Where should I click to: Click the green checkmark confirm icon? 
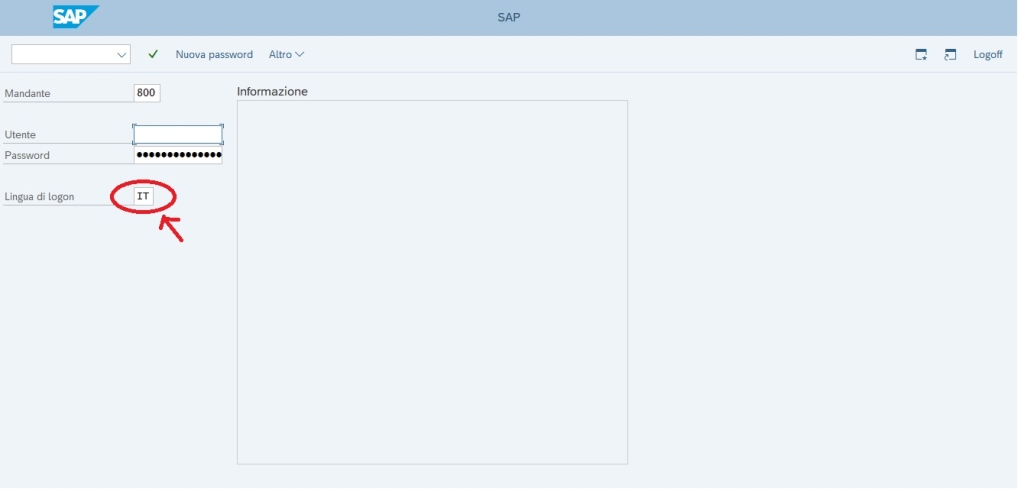(x=153, y=54)
